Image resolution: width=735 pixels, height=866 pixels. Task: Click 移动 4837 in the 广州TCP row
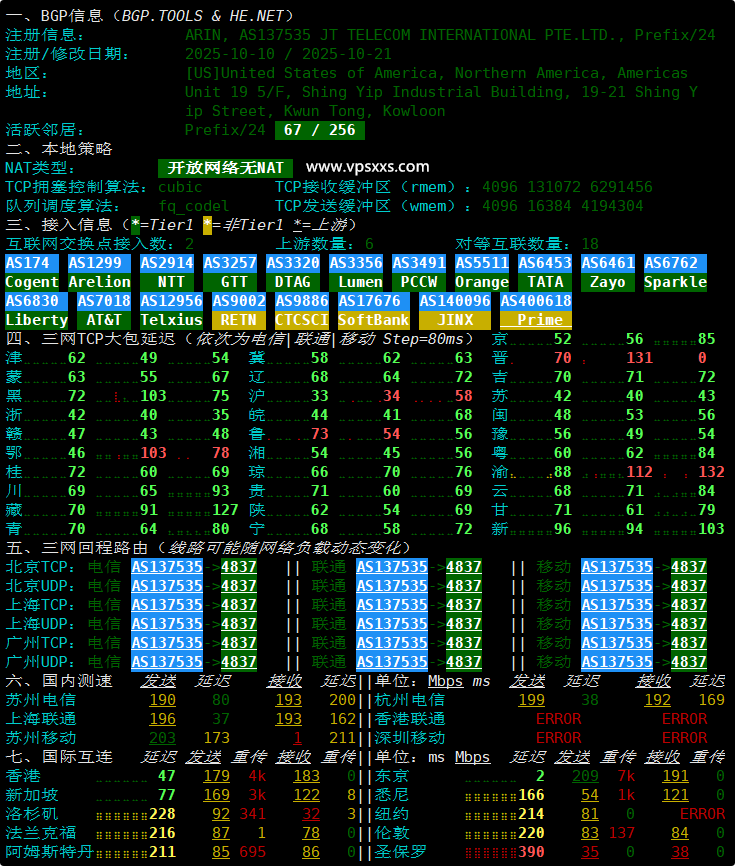coord(689,643)
